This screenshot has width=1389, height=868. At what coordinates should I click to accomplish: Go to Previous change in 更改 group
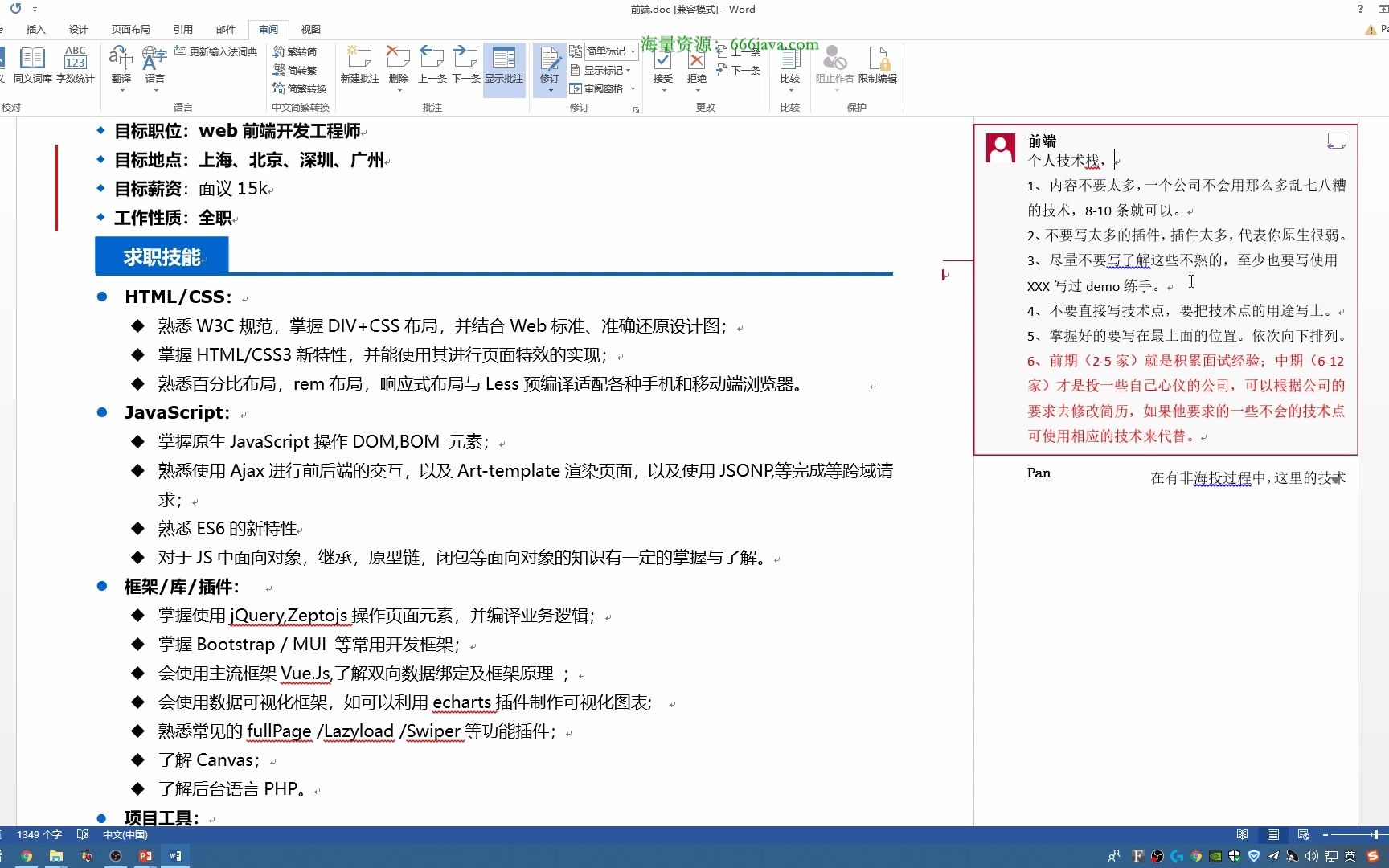pos(738,51)
